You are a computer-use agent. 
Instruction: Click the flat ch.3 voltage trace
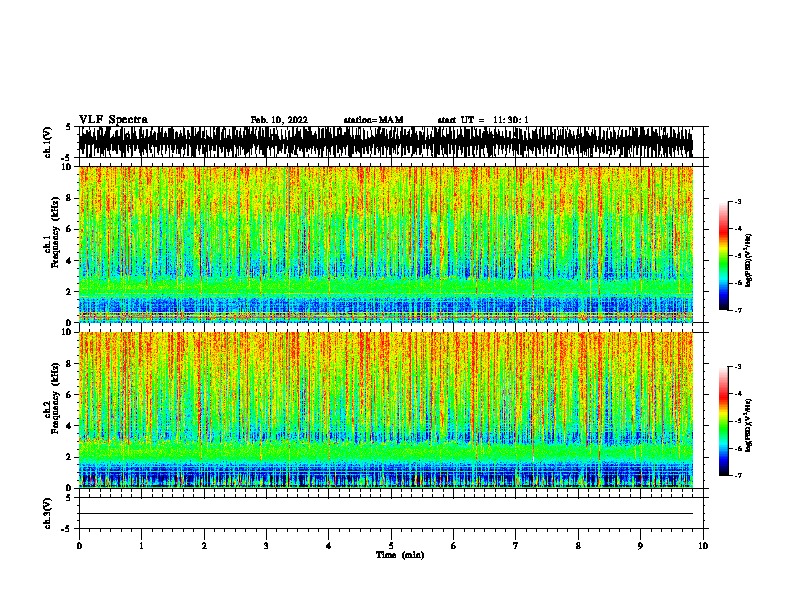click(x=386, y=514)
